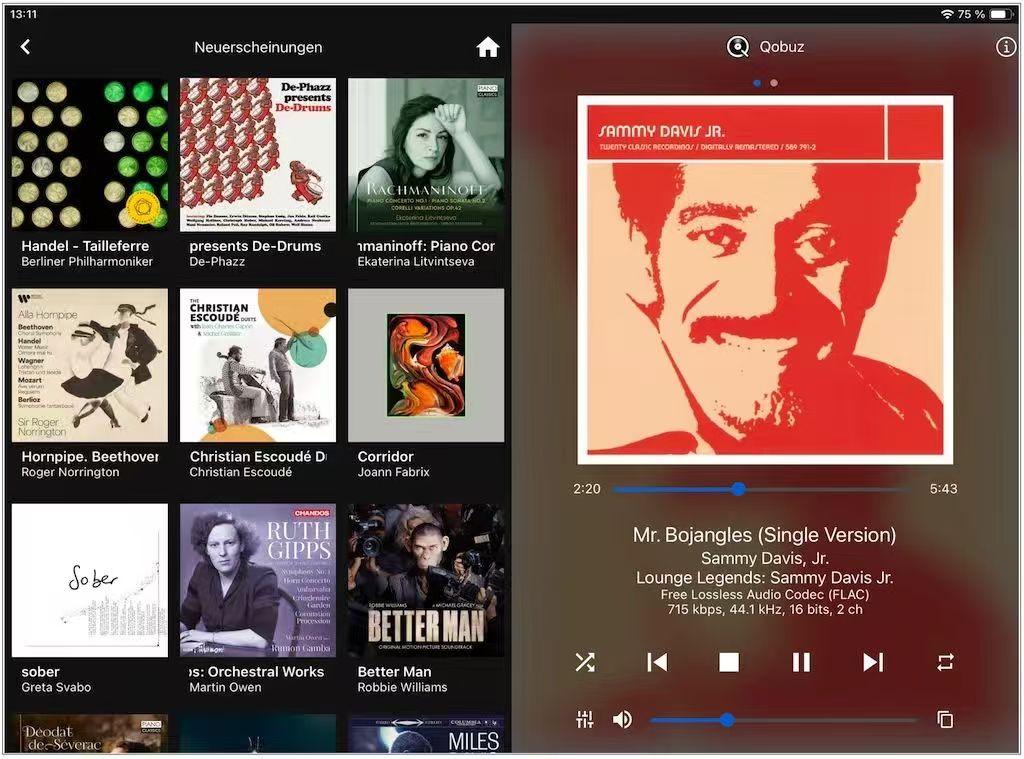Pause the current song

(801, 662)
